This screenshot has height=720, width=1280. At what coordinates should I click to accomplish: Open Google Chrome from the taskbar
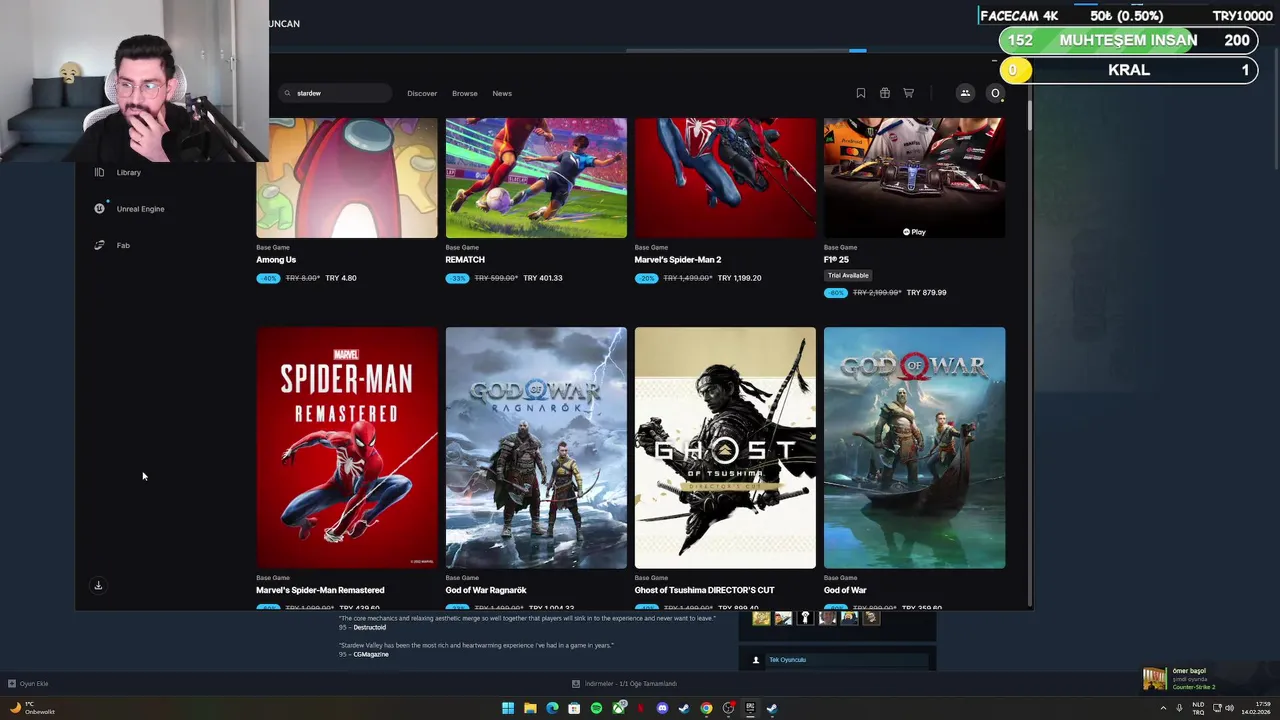tap(706, 708)
